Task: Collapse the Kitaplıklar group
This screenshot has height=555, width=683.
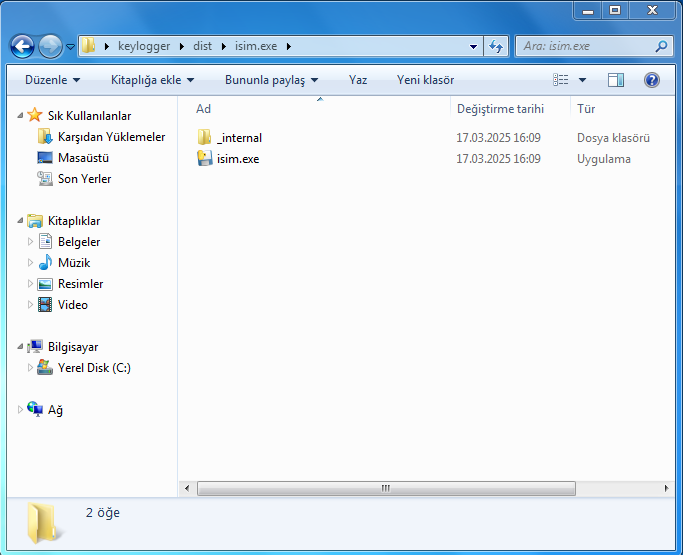Action: (x=20, y=220)
